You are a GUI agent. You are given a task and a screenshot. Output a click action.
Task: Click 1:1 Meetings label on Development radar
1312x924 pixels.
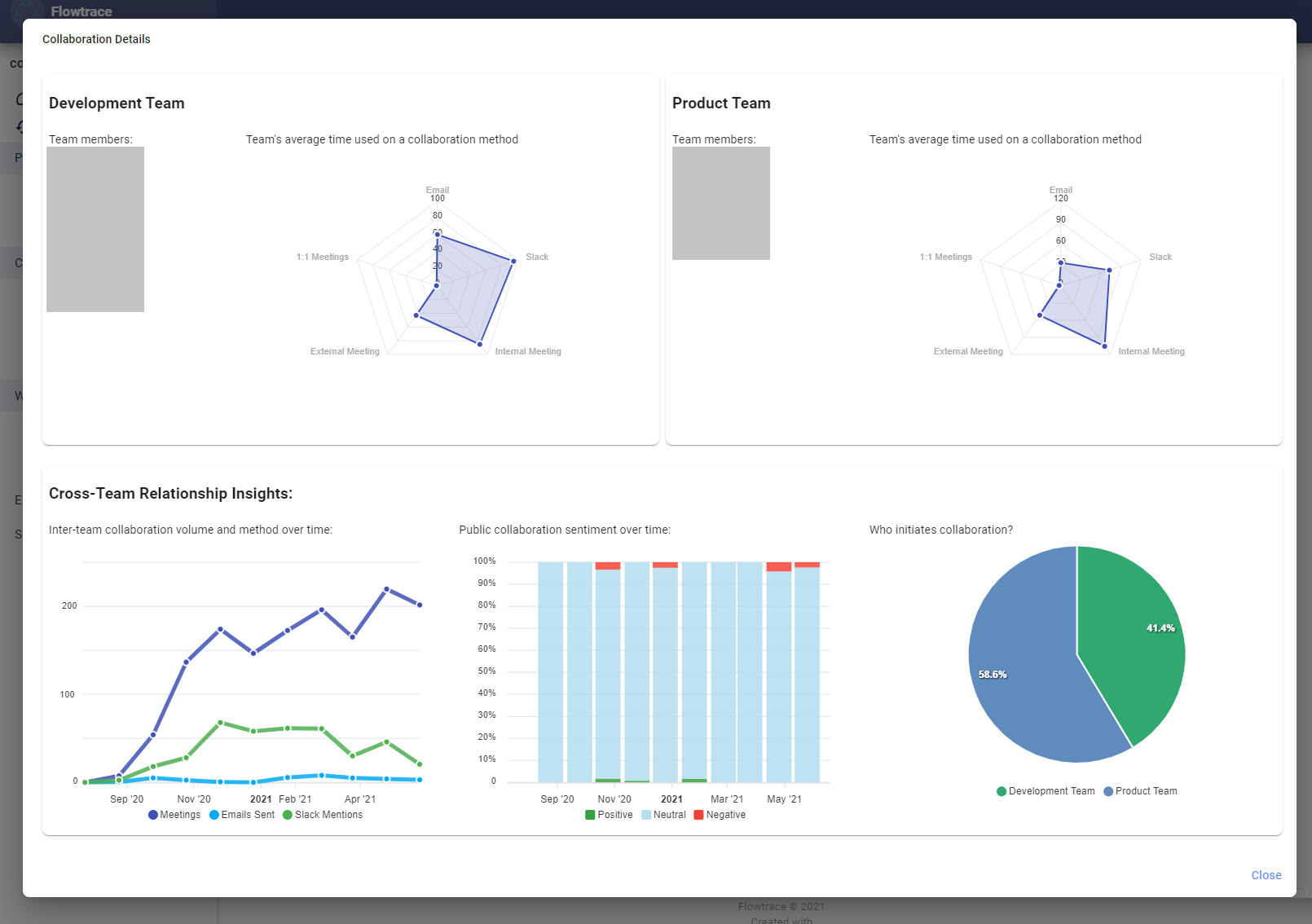pos(323,257)
